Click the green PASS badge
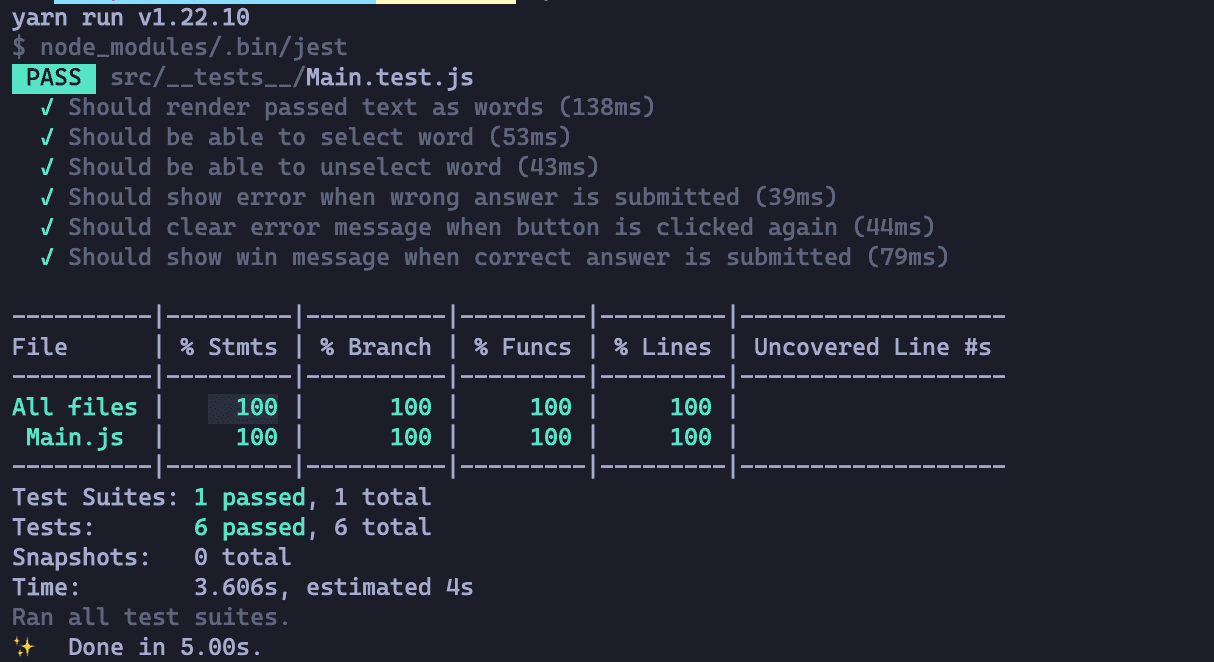The width and height of the screenshot is (1214, 662). click(54, 78)
